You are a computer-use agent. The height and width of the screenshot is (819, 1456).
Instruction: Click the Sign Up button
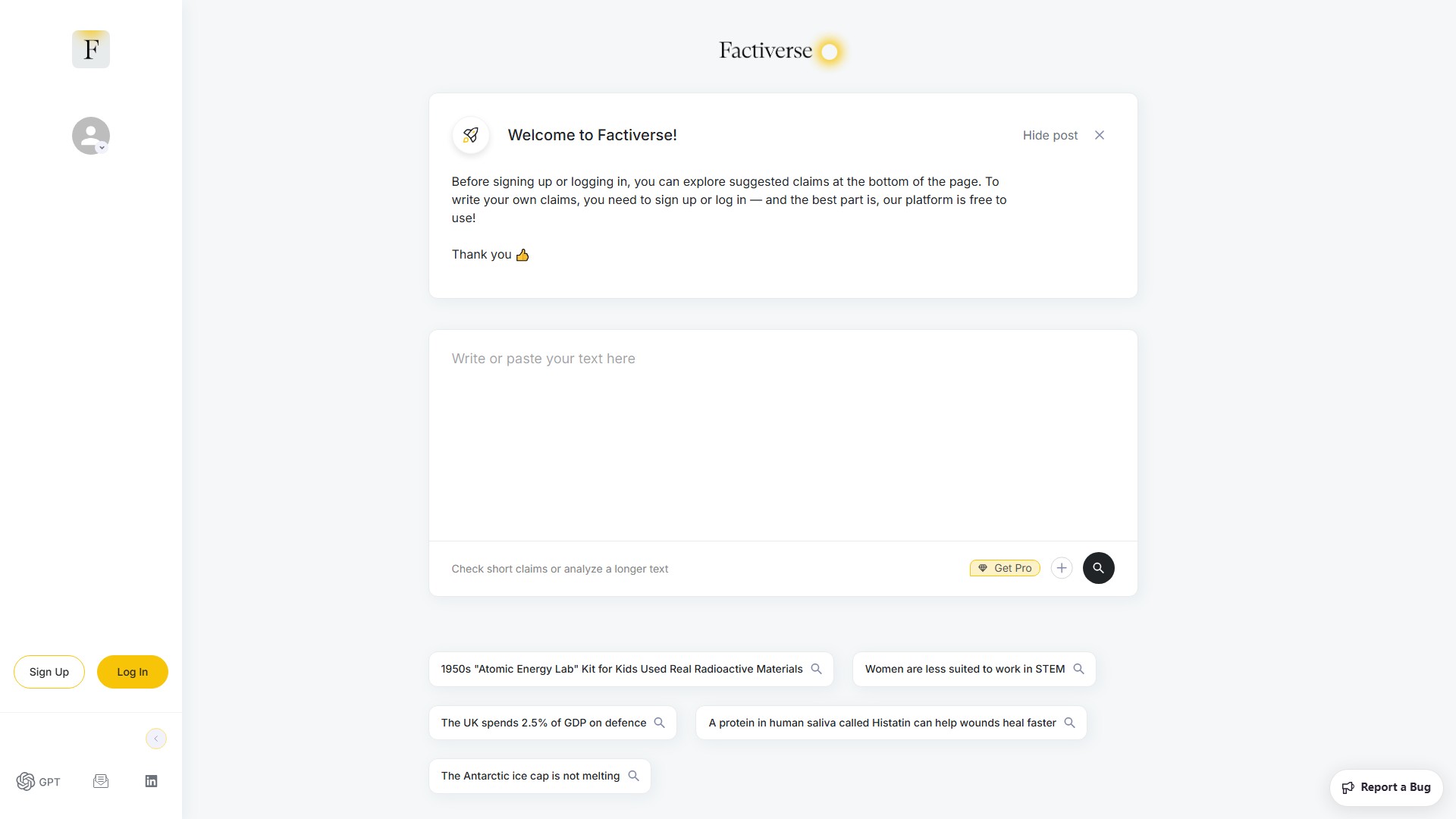(49, 671)
